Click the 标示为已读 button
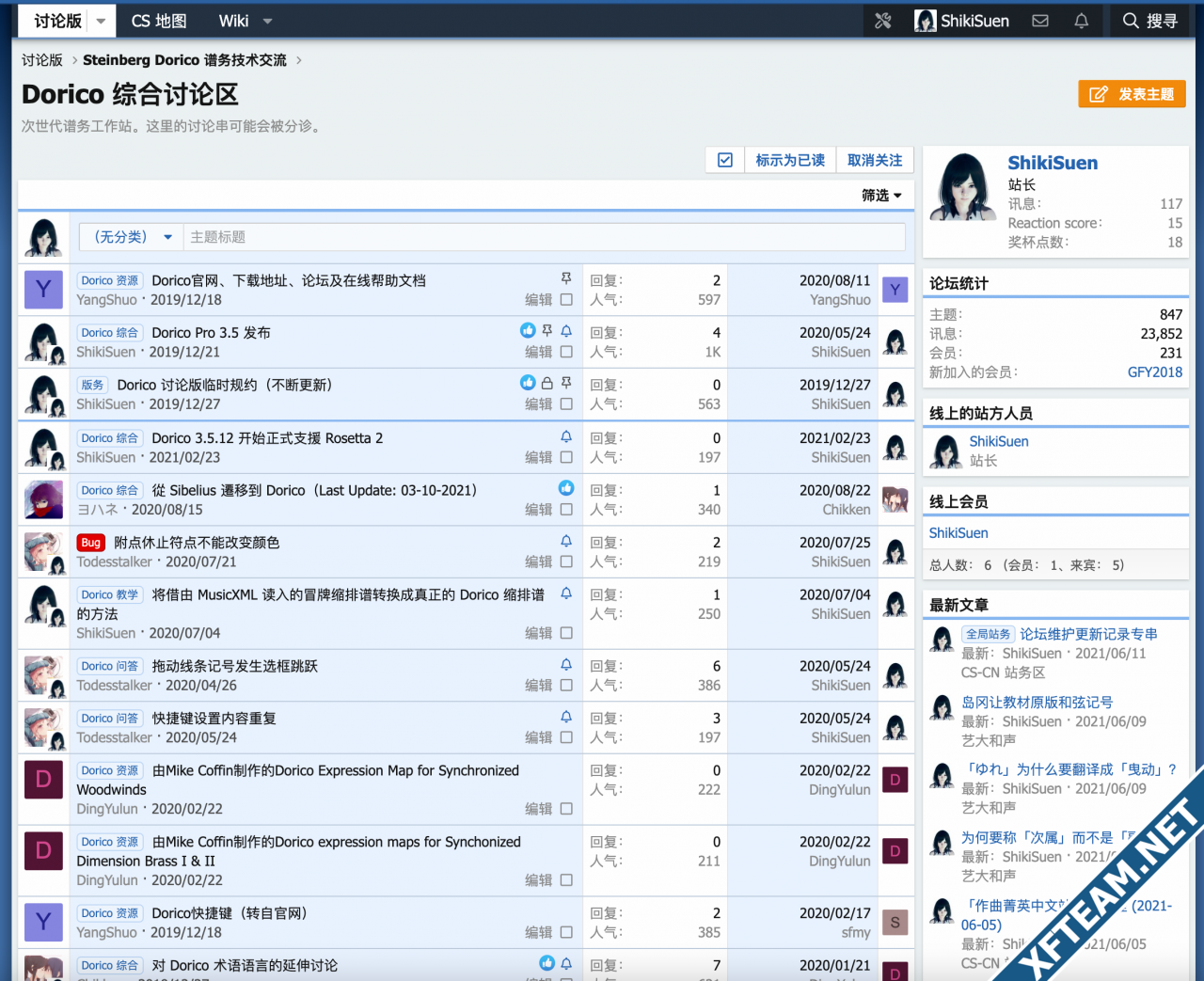The width and height of the screenshot is (1204, 981). [790, 160]
